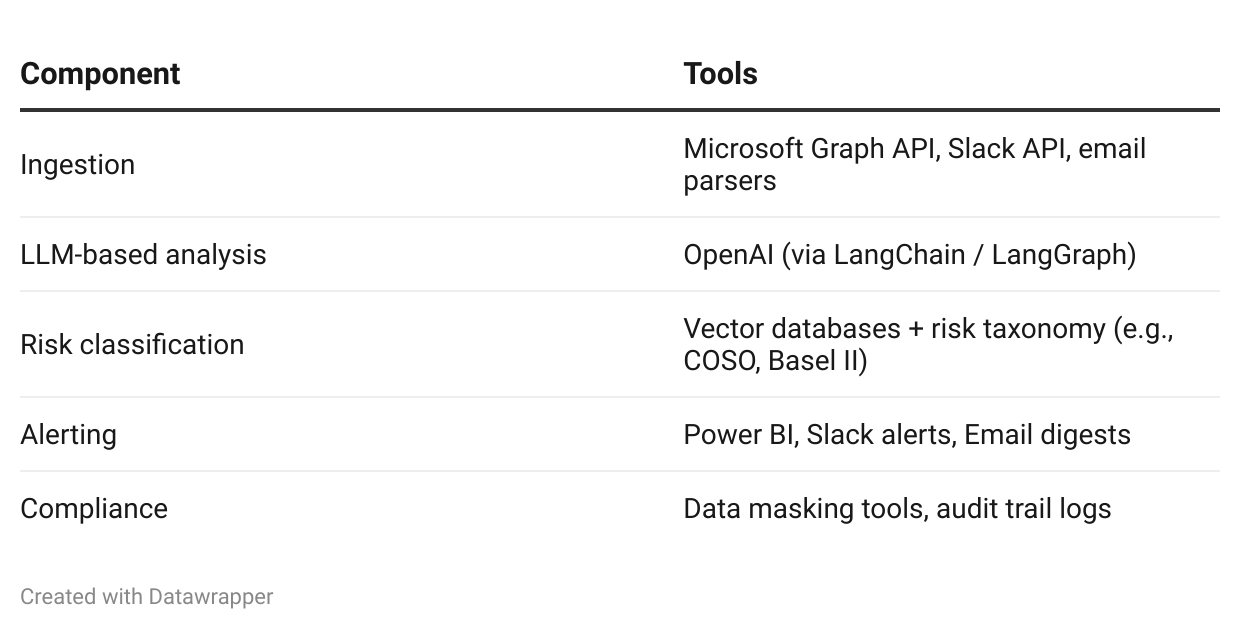Click the Vector databases text
Screen dimensions: 1240x630
792,329
